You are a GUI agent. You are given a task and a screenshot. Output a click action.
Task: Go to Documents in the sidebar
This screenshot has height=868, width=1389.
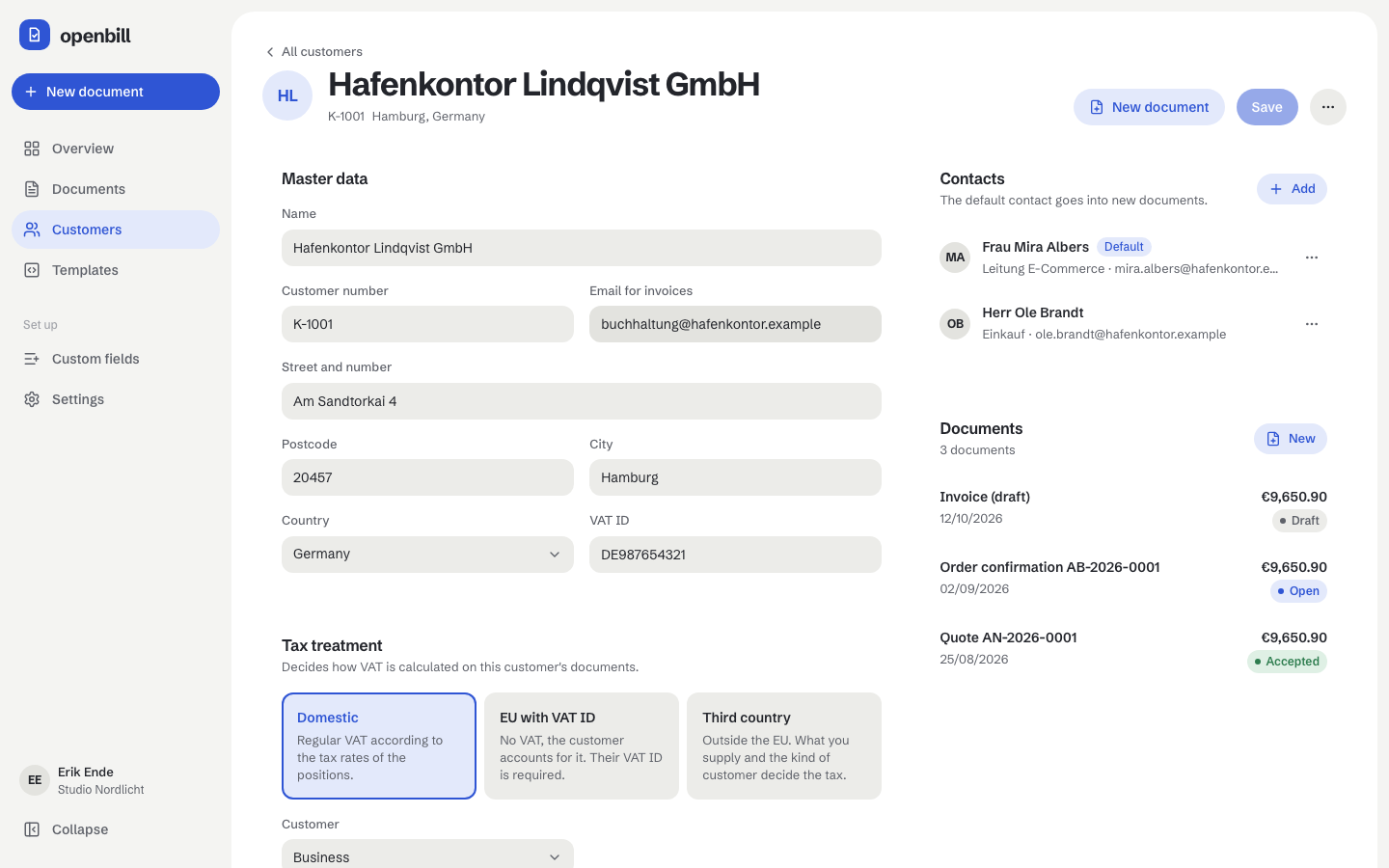pos(116,189)
